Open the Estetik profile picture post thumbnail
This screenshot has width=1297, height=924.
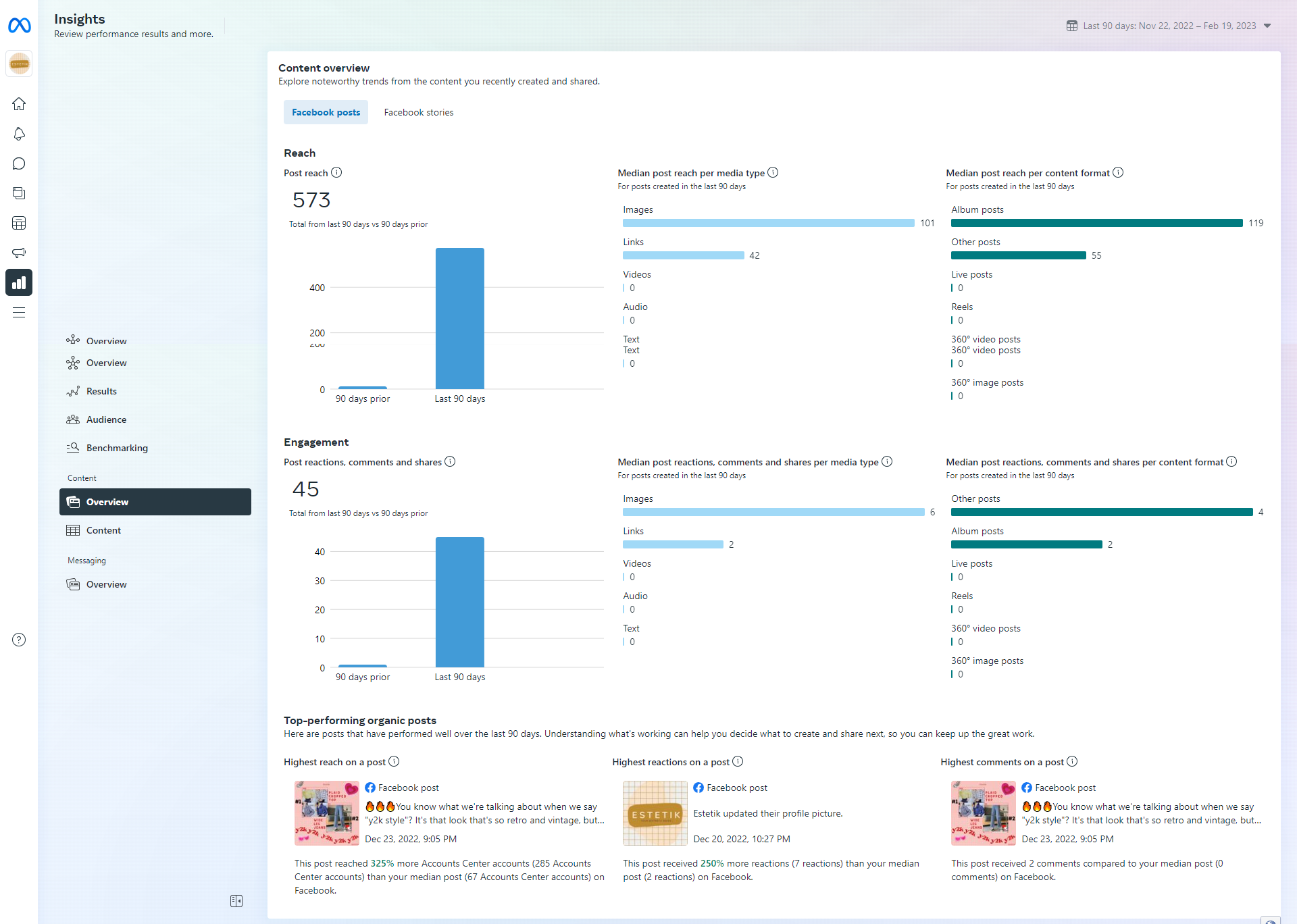pos(655,813)
